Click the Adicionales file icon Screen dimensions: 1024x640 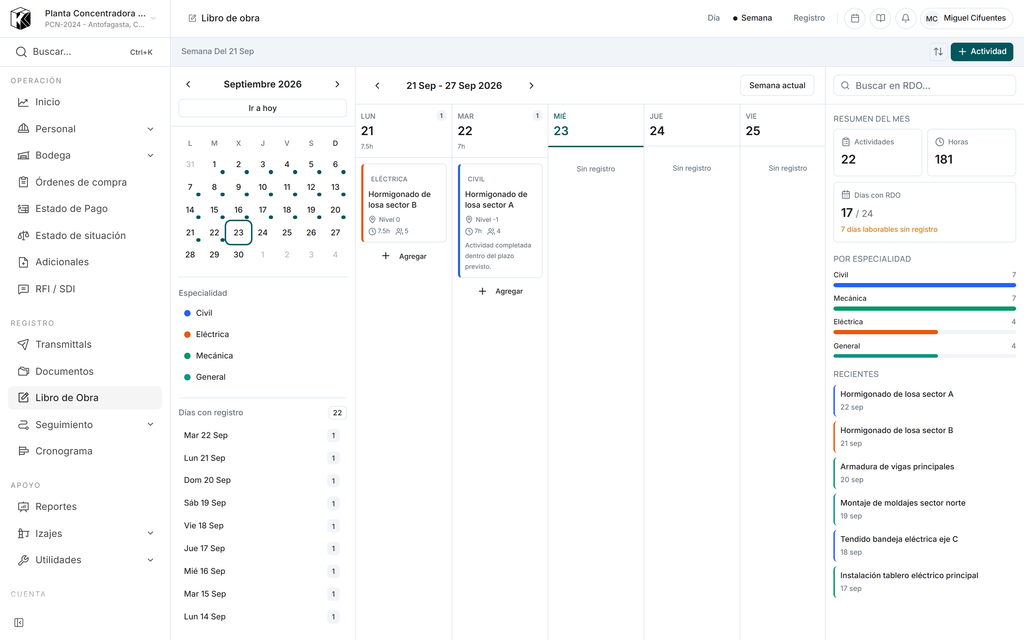coord(23,262)
